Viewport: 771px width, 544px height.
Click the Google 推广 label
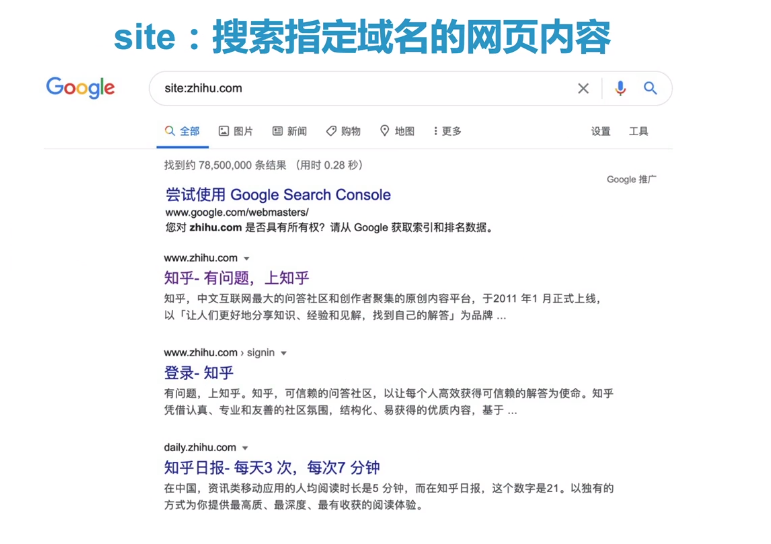pyautogui.click(x=631, y=180)
